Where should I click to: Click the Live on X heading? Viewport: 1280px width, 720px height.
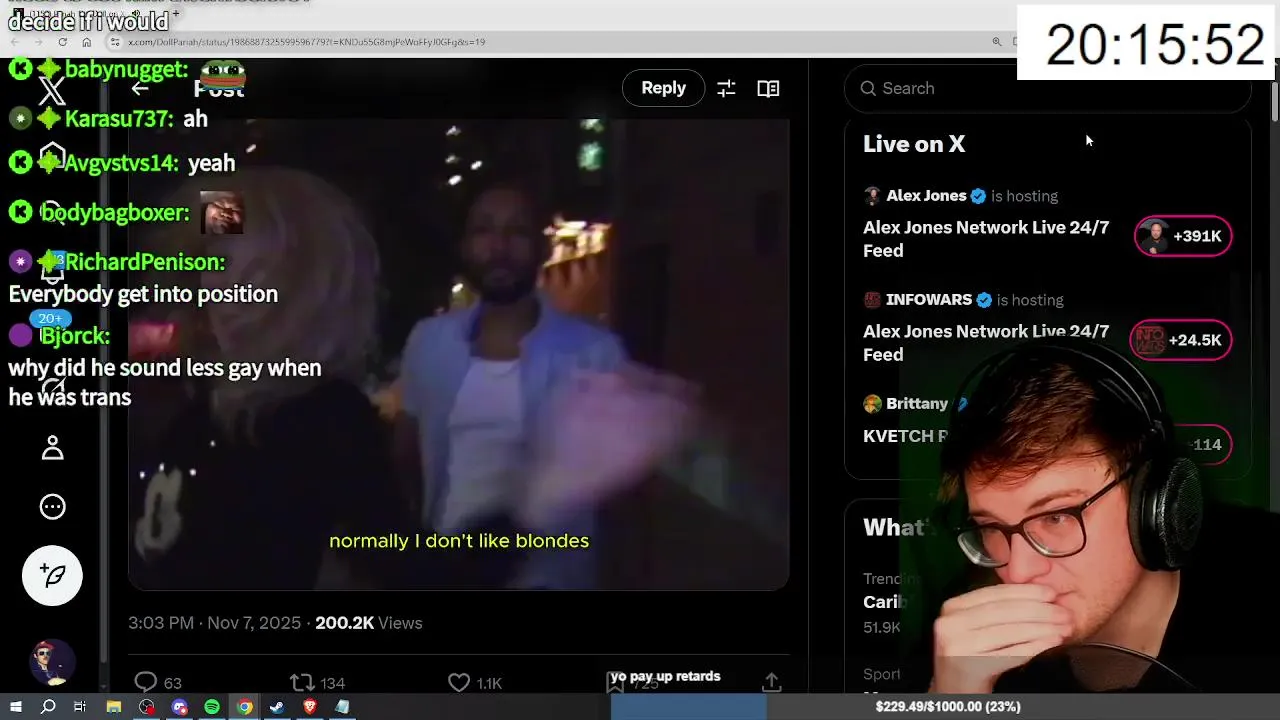pyautogui.click(x=914, y=144)
